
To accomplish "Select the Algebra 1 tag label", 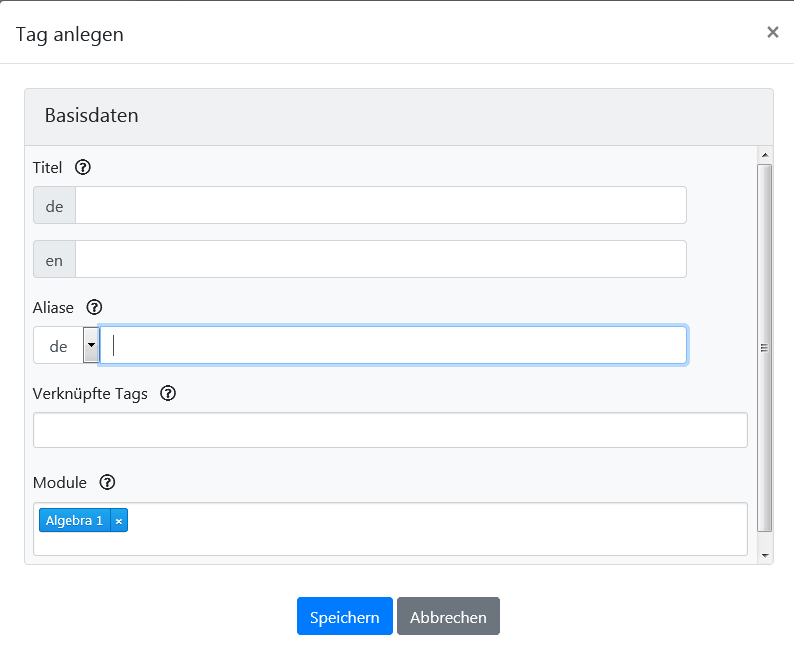I will (x=75, y=521).
